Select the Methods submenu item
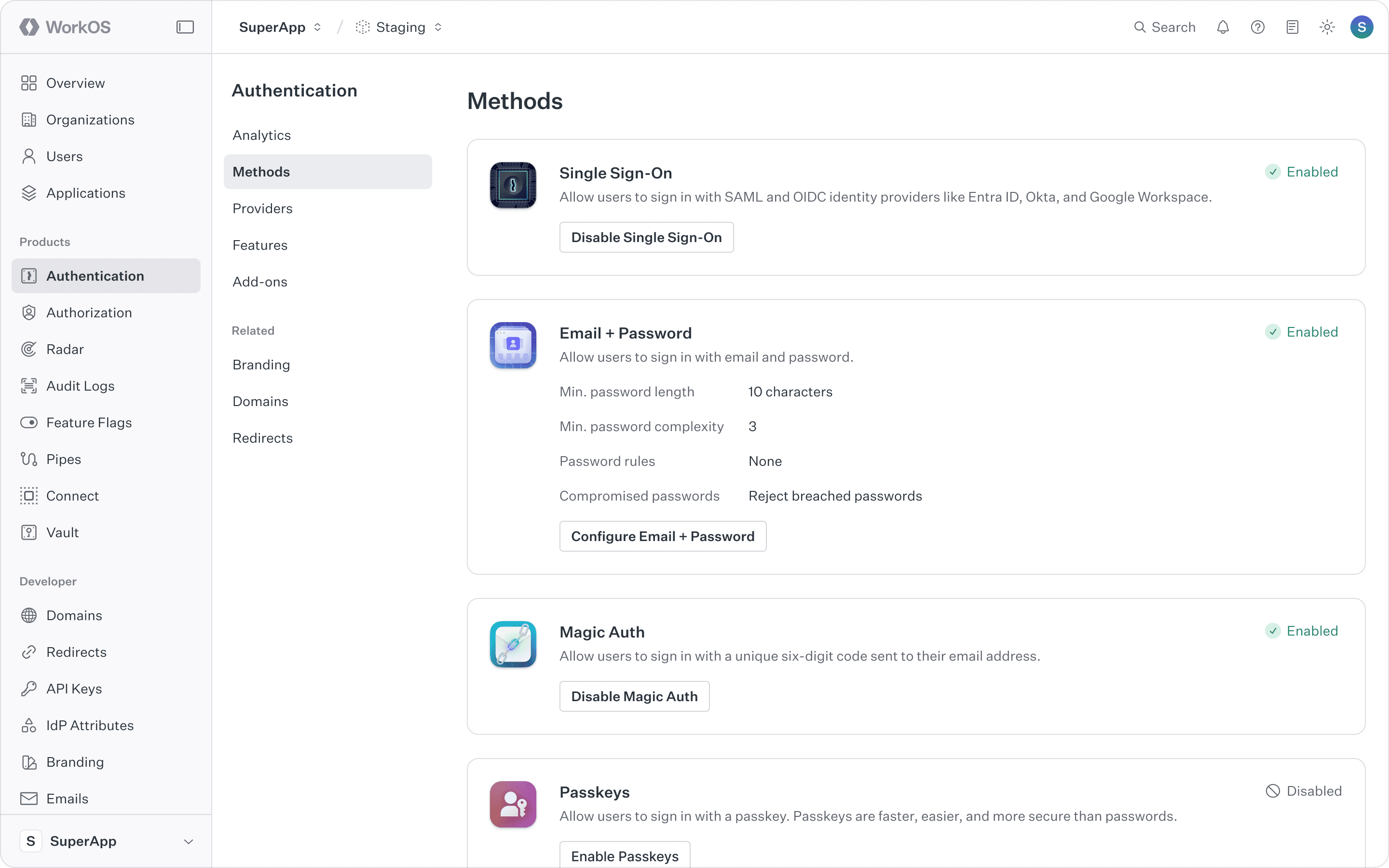This screenshot has width=1389, height=868. coord(328,172)
